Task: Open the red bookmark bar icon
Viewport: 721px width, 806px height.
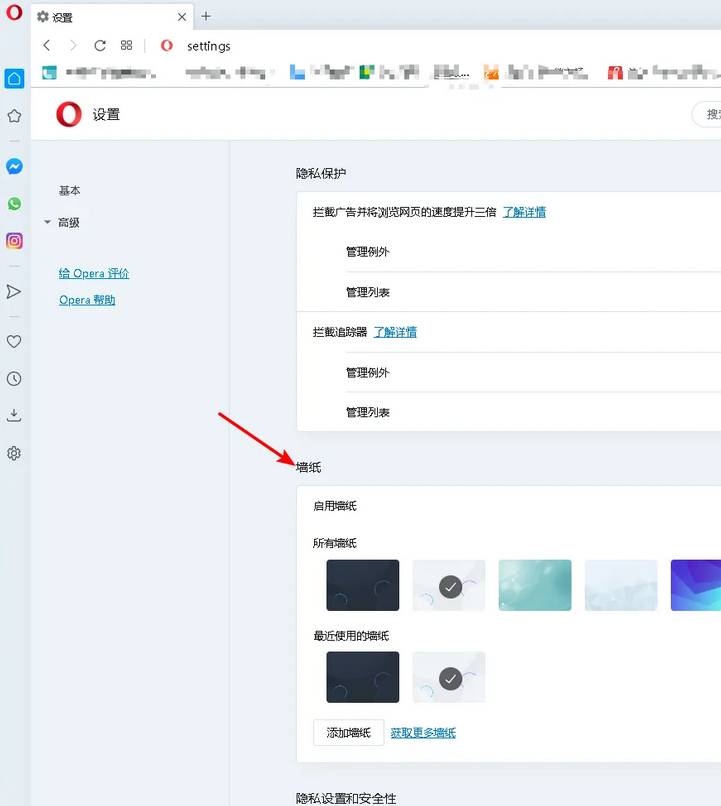Action: 615,73
